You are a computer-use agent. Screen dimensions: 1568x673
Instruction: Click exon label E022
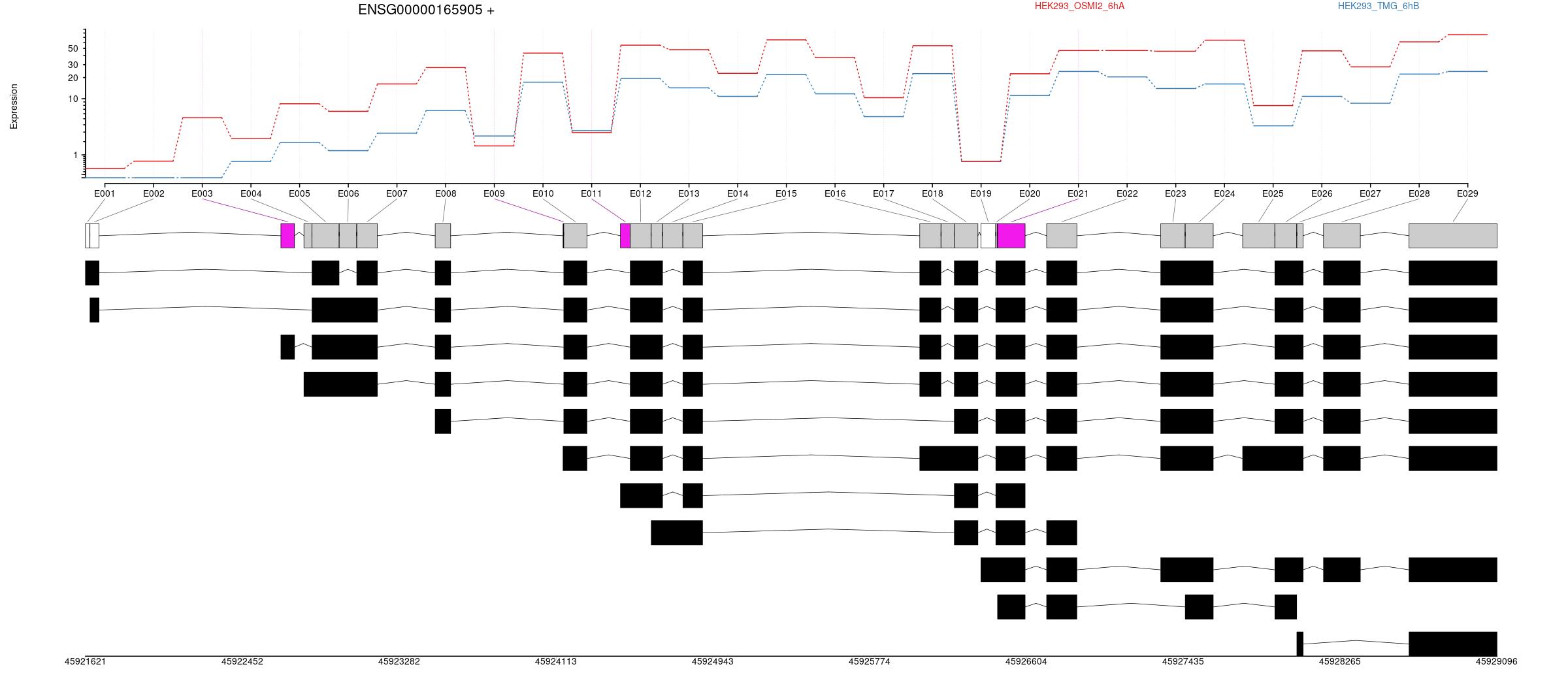click(1127, 193)
